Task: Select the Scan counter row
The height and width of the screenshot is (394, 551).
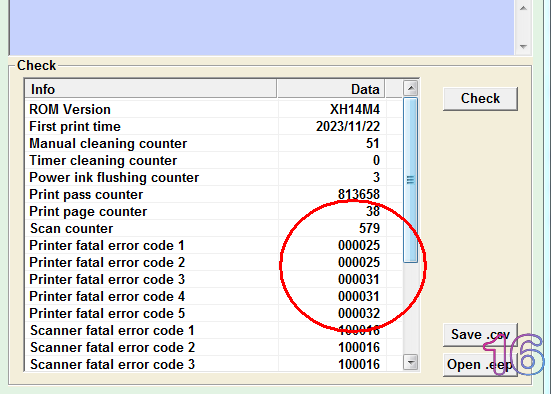Action: pos(214,228)
